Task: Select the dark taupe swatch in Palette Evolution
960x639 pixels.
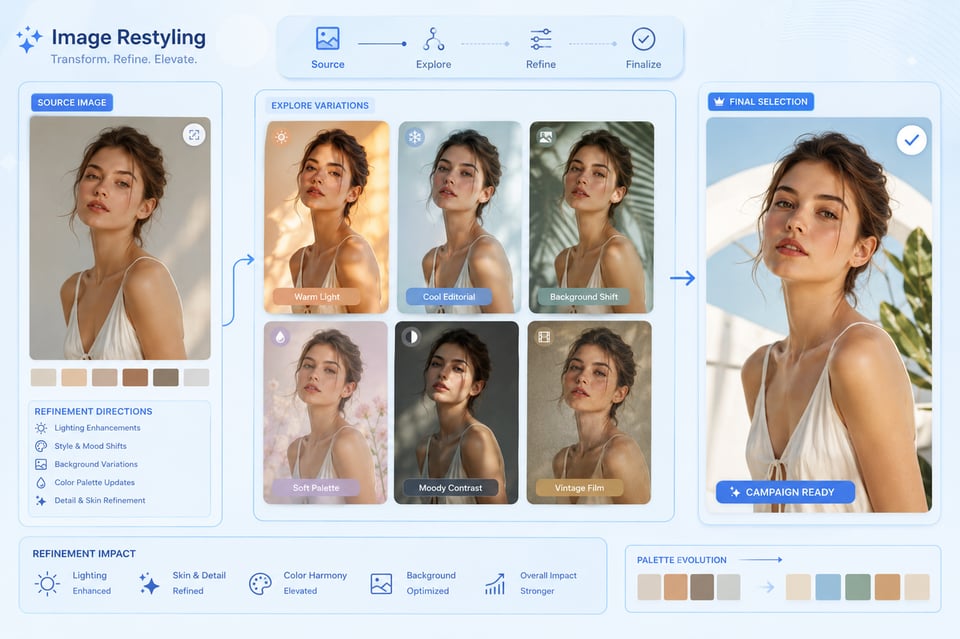Action: [702, 587]
